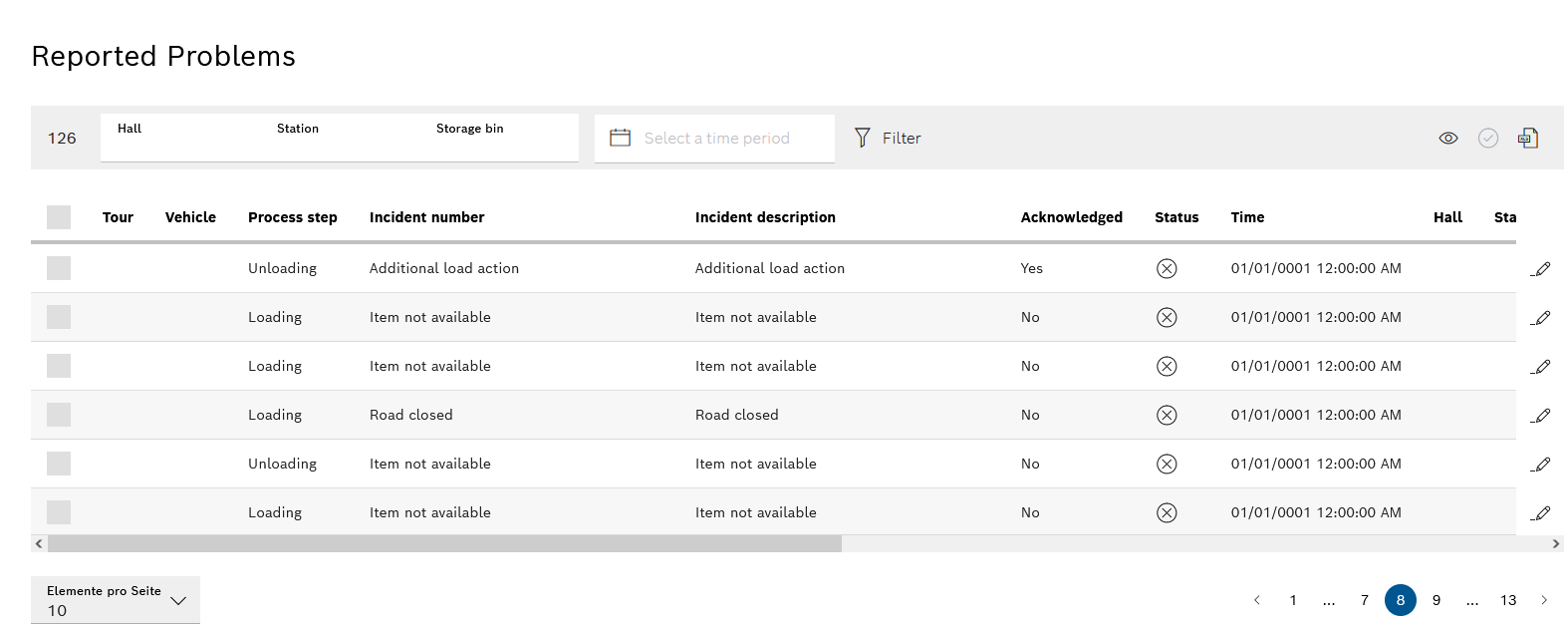Click the Select a time period field
Screen dimensions: 1568x630
click(x=714, y=138)
